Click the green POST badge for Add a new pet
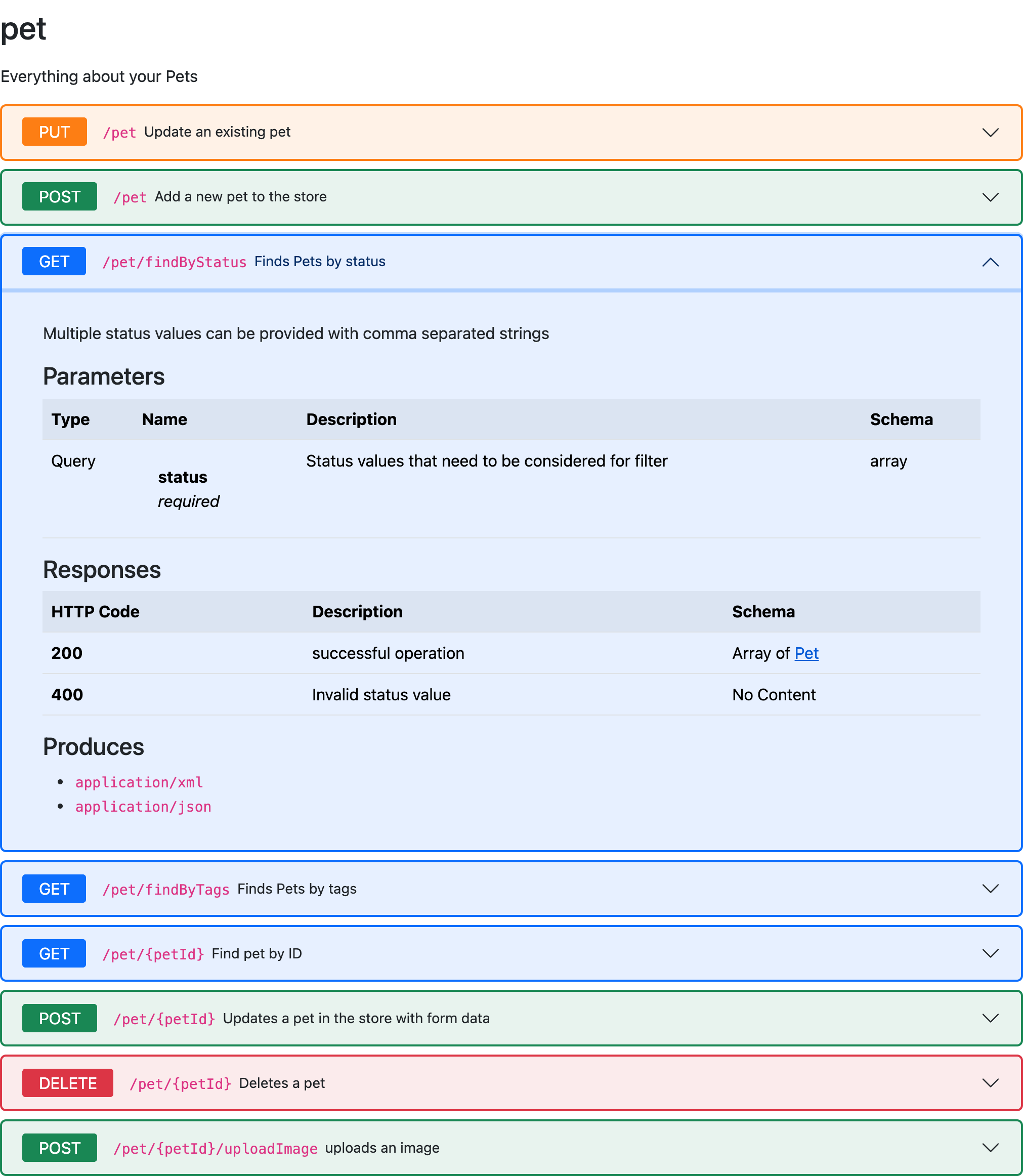 pyautogui.click(x=59, y=196)
